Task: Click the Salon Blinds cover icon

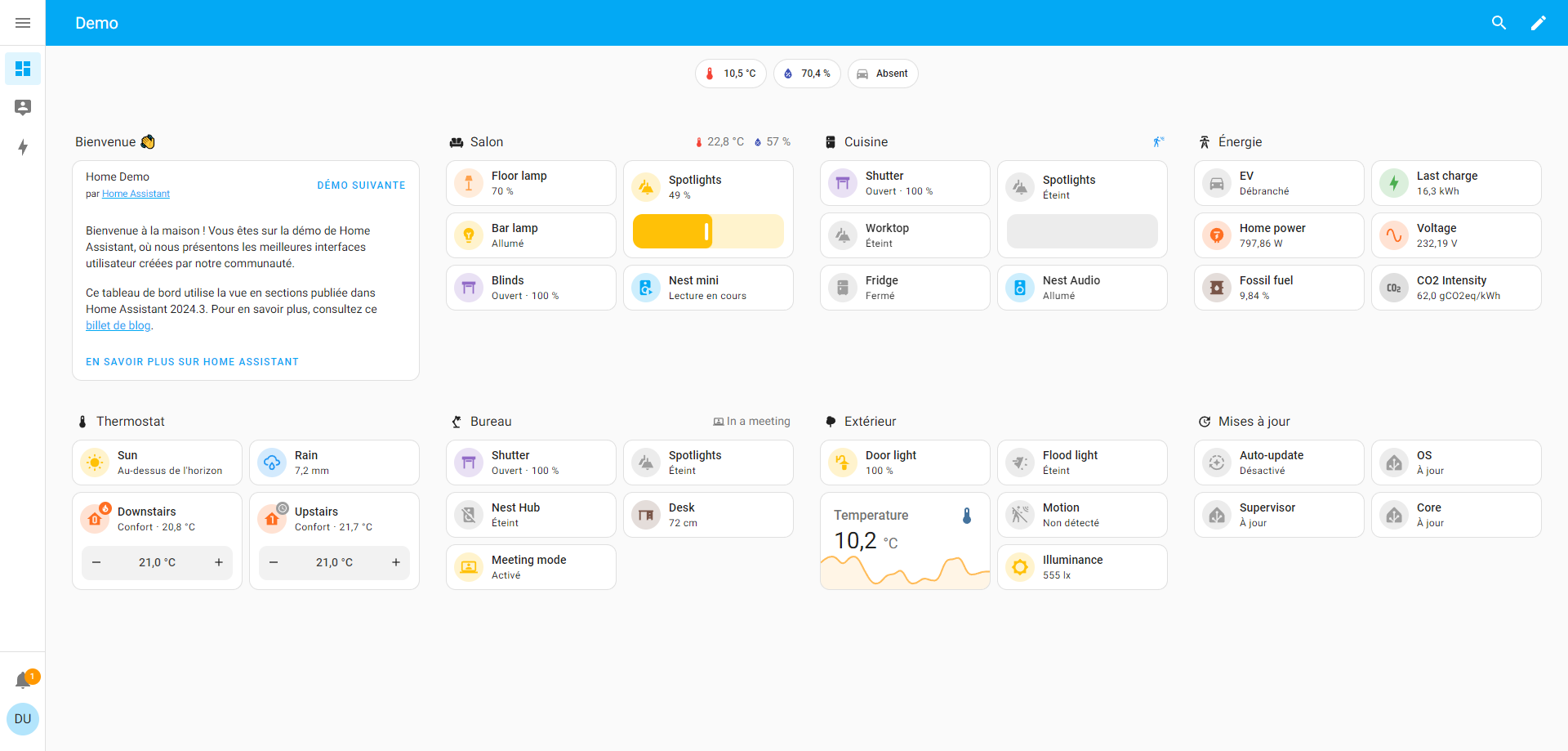Action: tap(469, 288)
